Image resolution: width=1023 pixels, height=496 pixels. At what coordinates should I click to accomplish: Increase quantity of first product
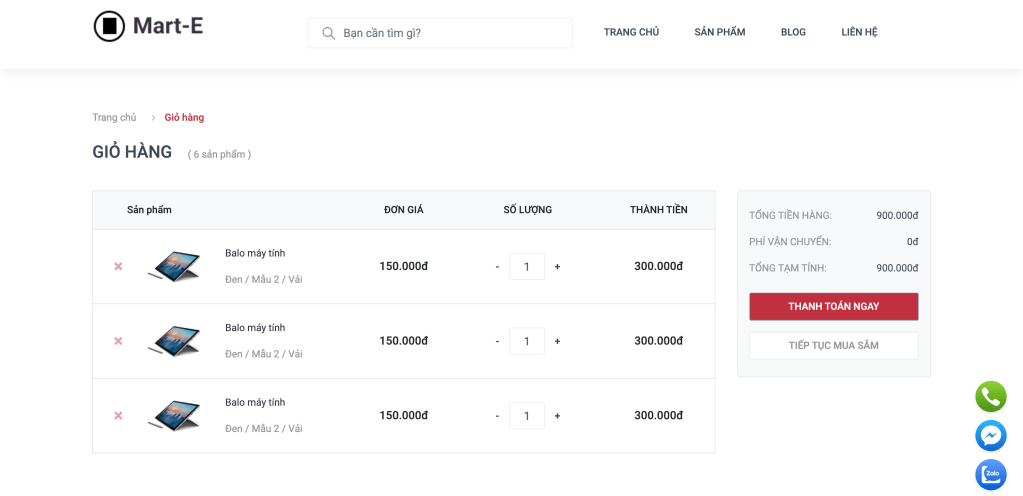(557, 267)
